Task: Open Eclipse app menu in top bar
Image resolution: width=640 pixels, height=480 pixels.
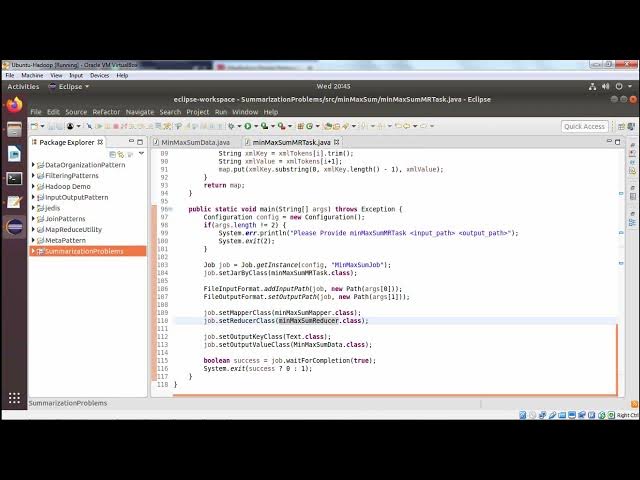Action: click(x=69, y=87)
